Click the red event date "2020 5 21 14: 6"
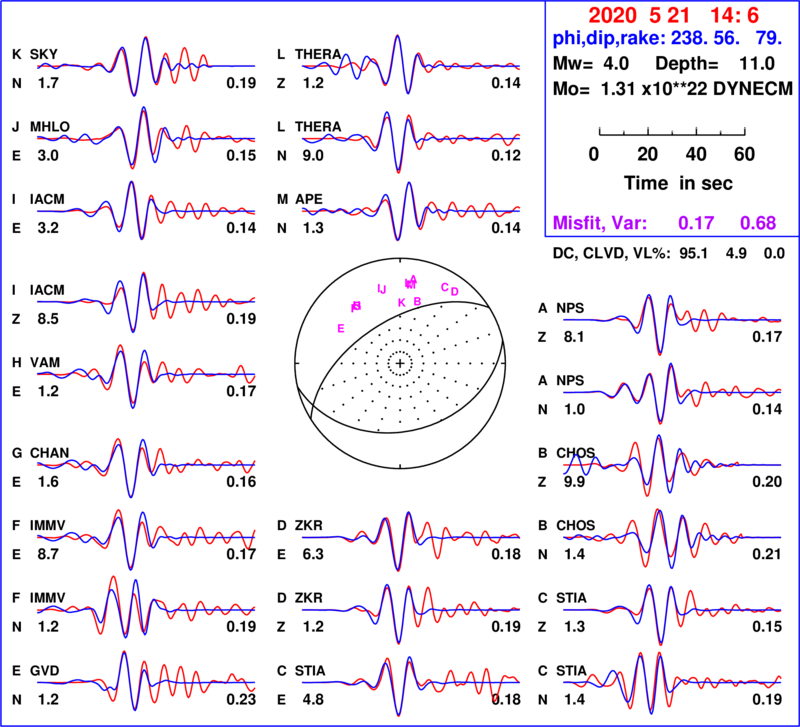 (673, 16)
